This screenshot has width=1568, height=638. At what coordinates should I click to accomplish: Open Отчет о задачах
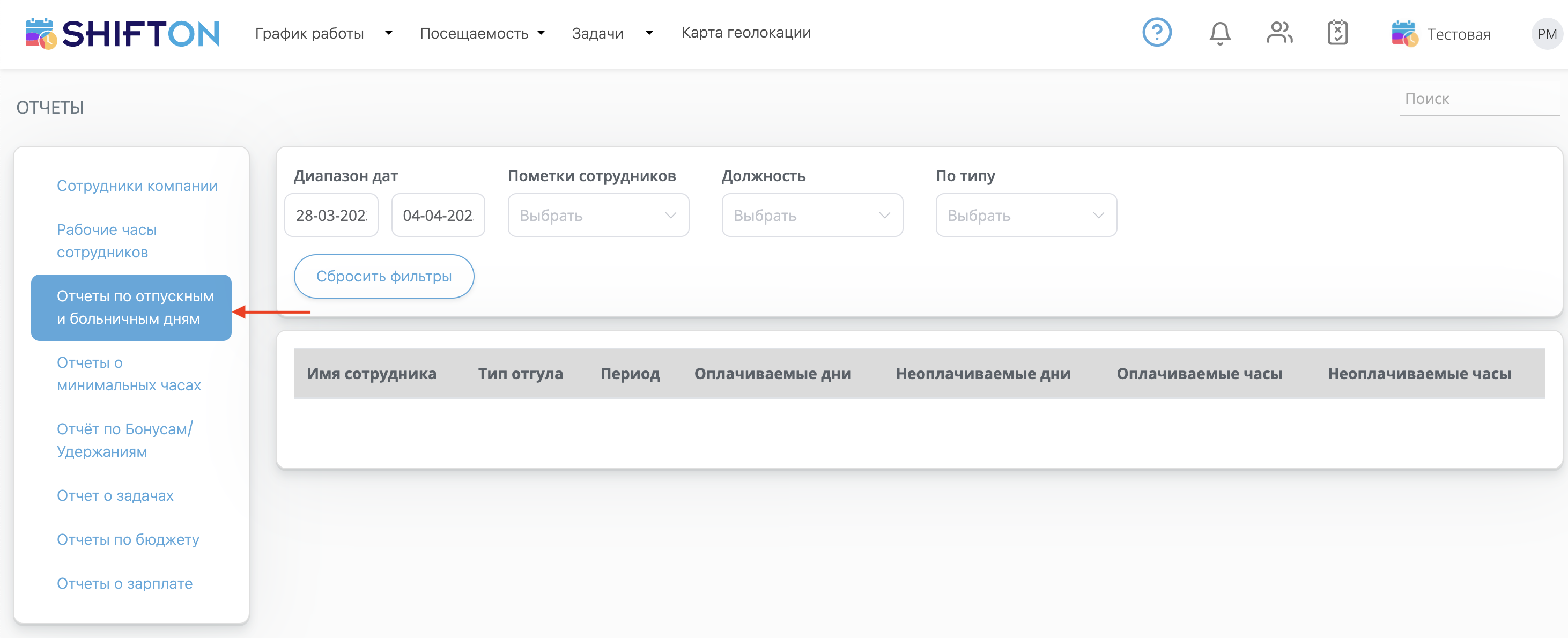pos(115,495)
